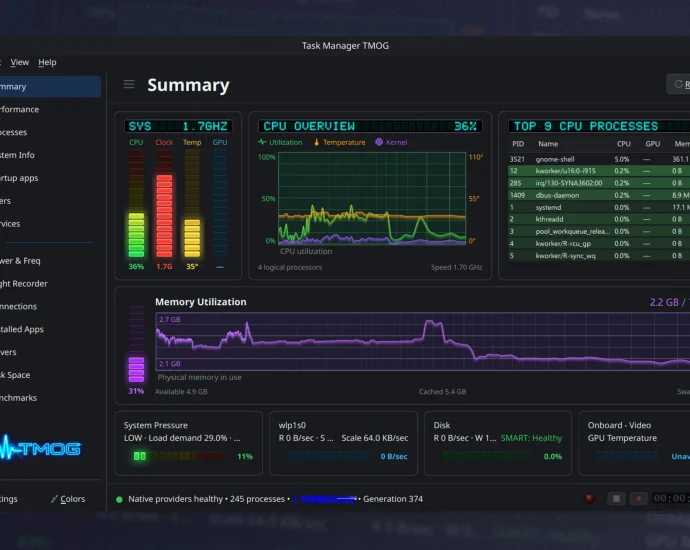Click the TMOG logo in the sidebar
The height and width of the screenshot is (550, 690).
pos(40,448)
